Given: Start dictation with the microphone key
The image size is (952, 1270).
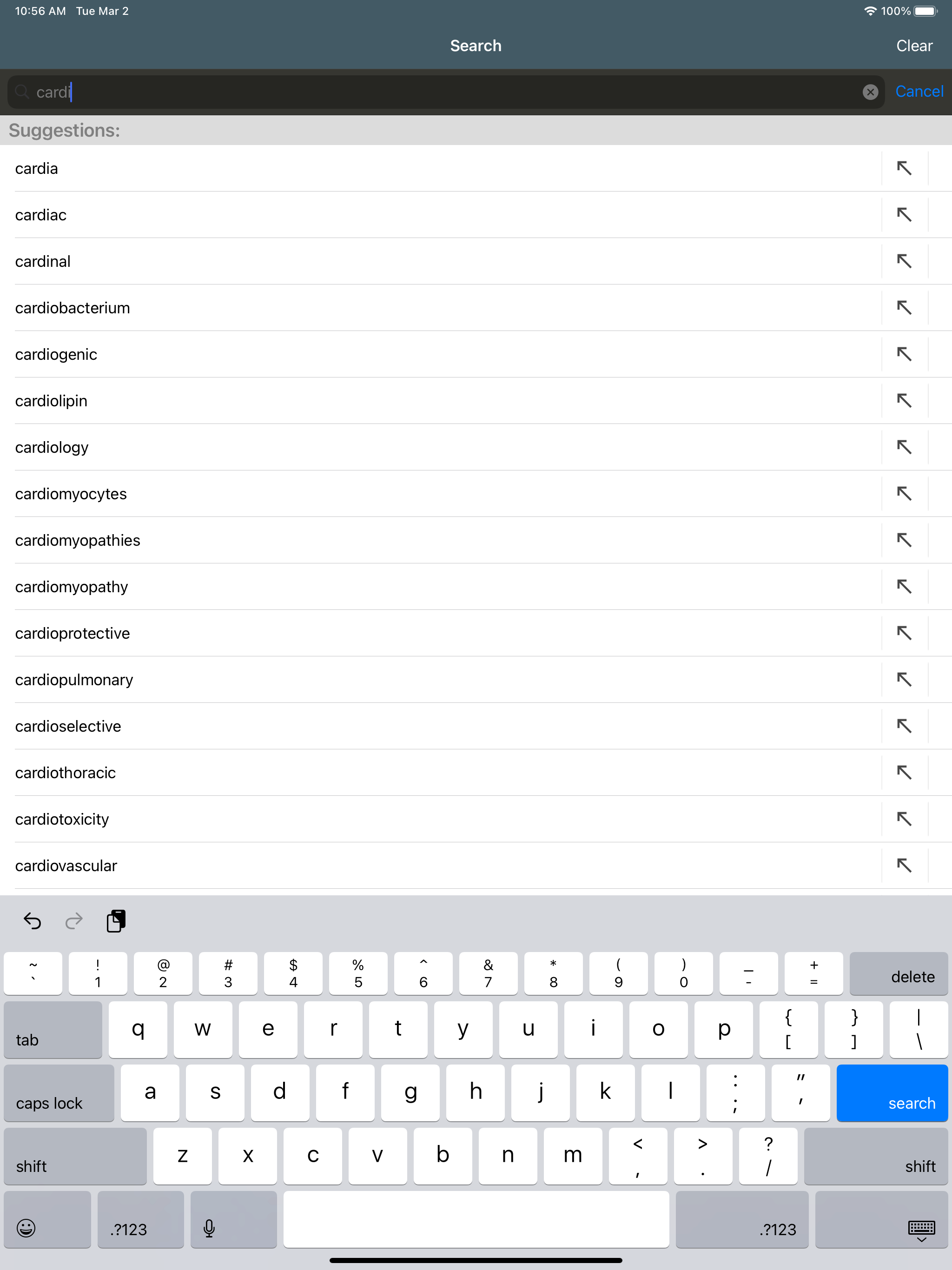Looking at the screenshot, I should (209, 1229).
